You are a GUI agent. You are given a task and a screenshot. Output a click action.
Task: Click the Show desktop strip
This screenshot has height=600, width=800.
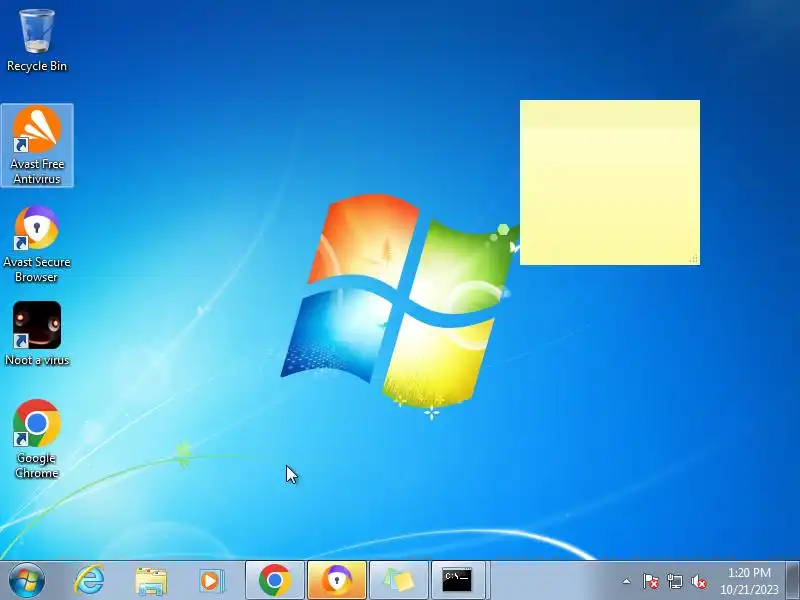coord(793,581)
